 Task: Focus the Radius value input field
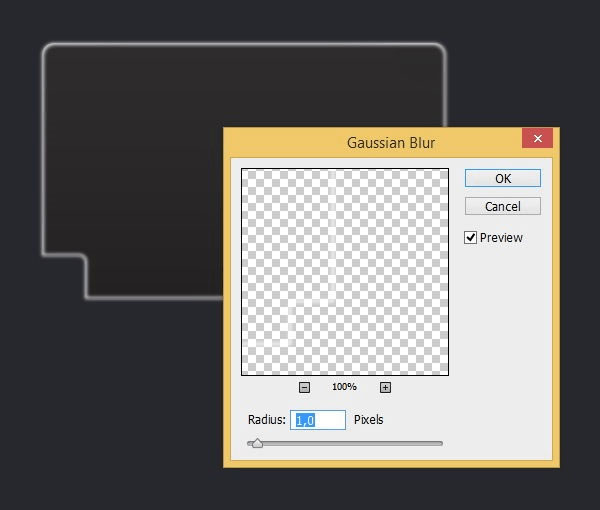(x=318, y=420)
